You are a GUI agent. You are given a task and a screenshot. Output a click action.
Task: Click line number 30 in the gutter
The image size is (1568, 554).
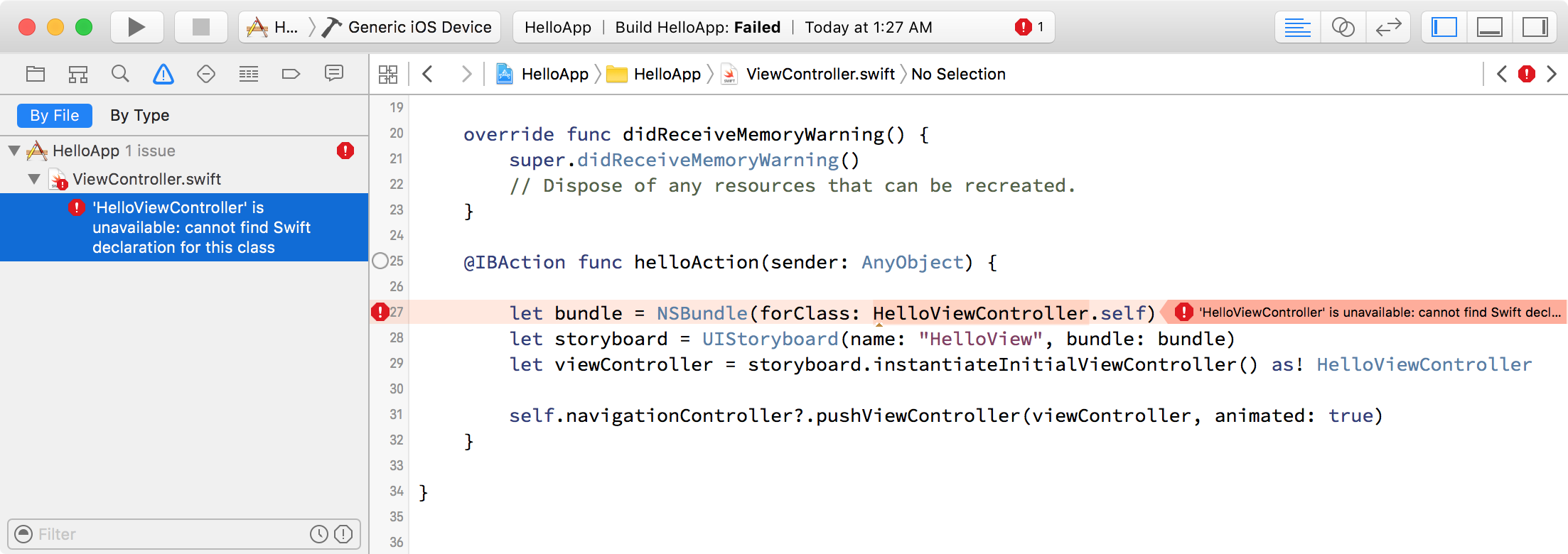397,389
